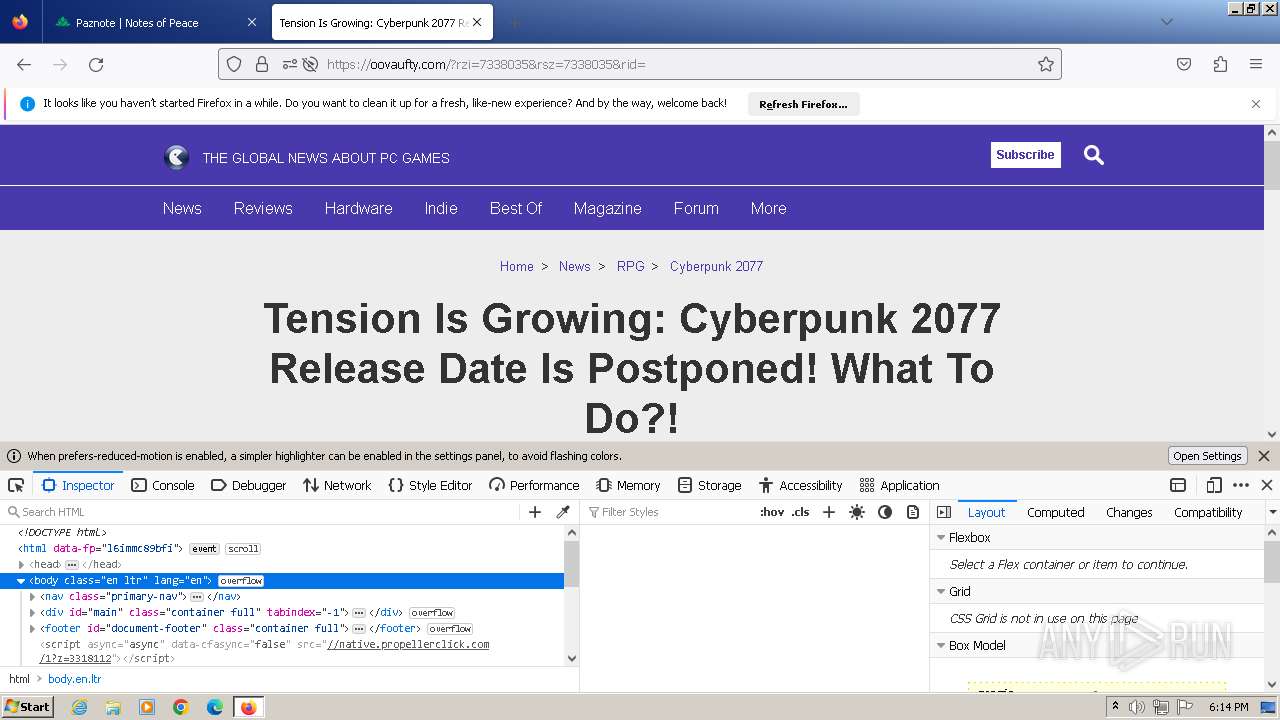This screenshot has width=1280, height=720.
Task: Click the RPG breadcrumb link
Action: tap(630, 266)
